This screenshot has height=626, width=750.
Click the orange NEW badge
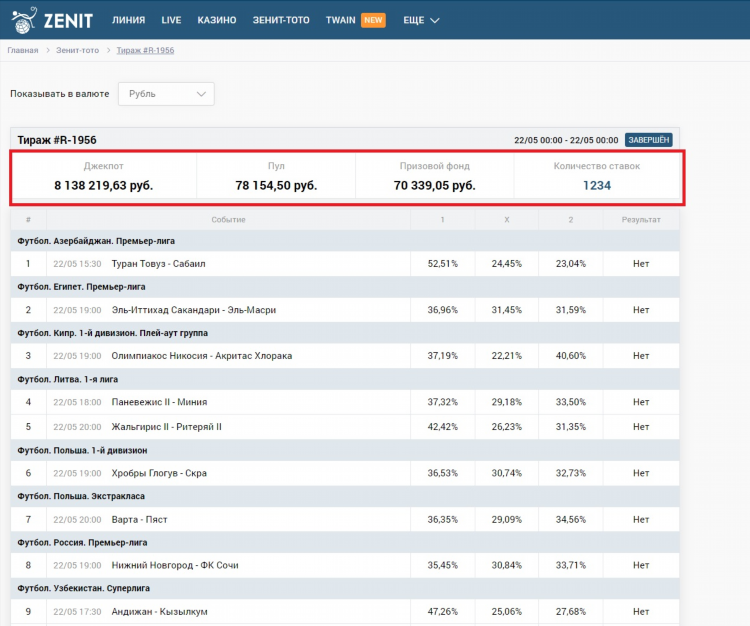(x=373, y=20)
